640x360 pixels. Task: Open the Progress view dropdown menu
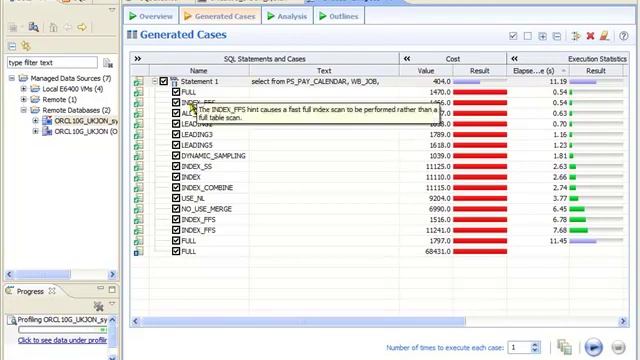(112, 304)
